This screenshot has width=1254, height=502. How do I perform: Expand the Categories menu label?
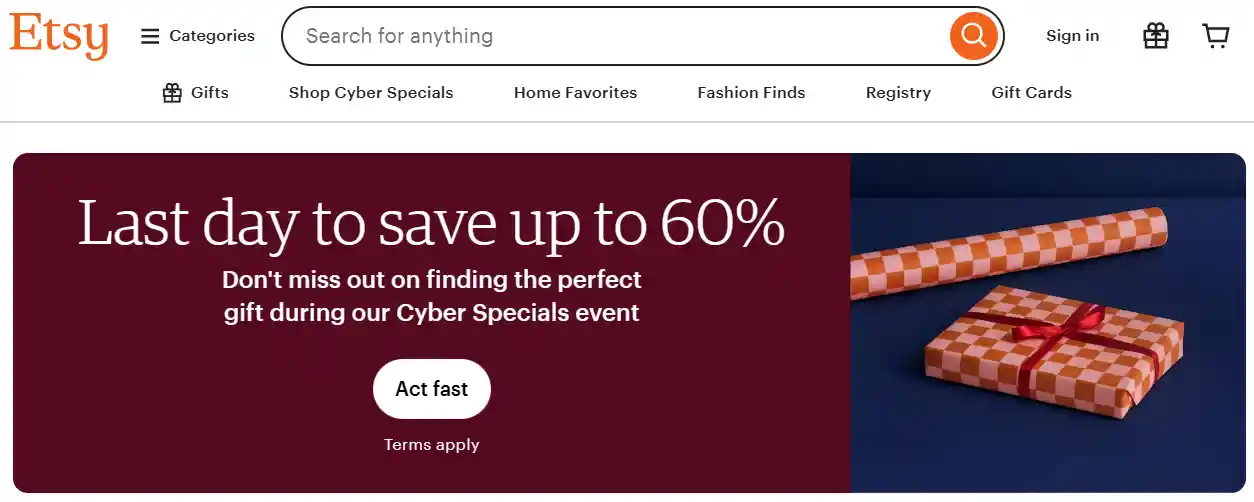coord(212,36)
